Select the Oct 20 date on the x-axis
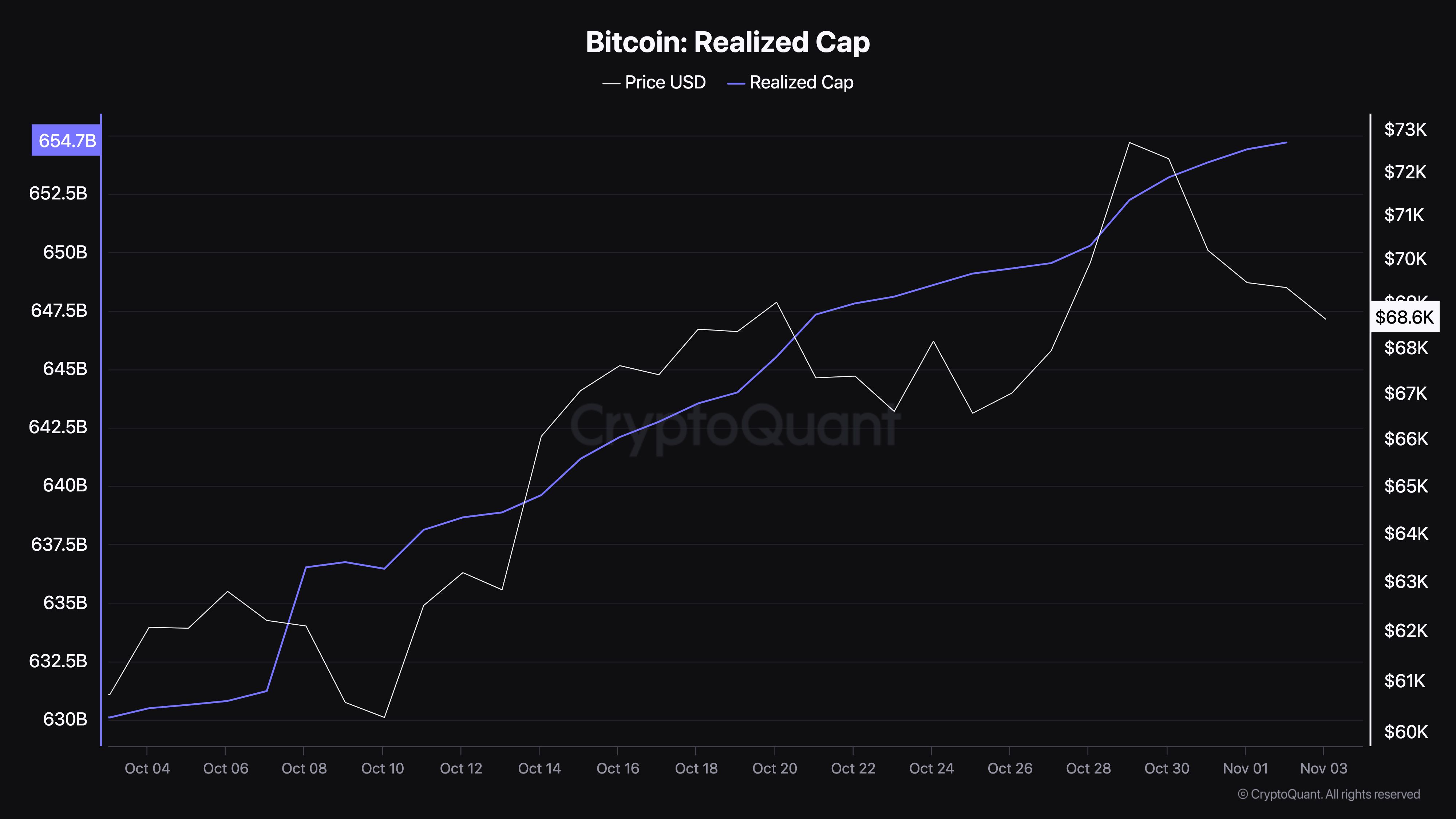 (x=774, y=769)
